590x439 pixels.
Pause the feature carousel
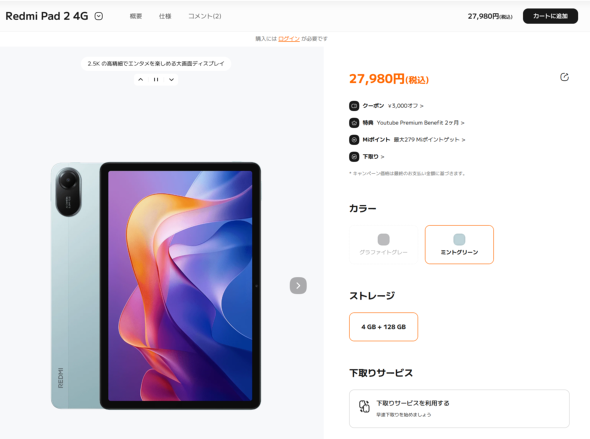156,80
